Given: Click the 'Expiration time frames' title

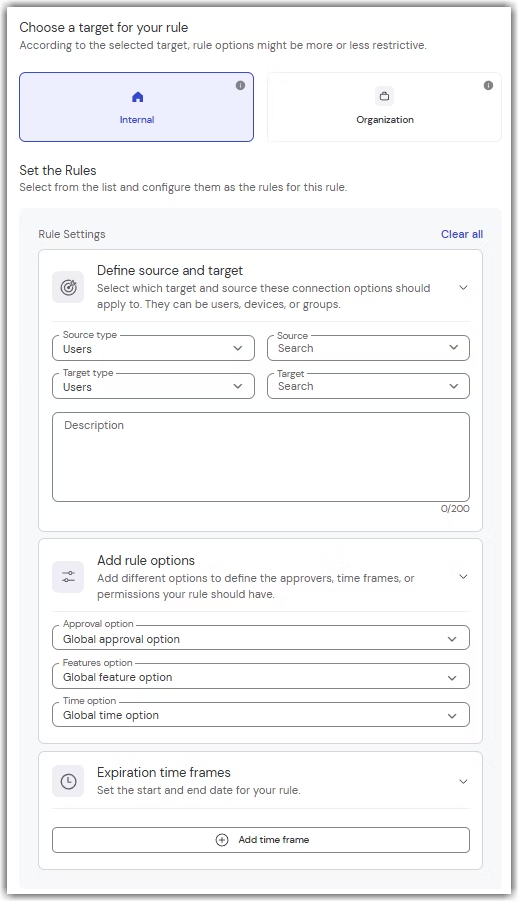Looking at the screenshot, I should 163,772.
